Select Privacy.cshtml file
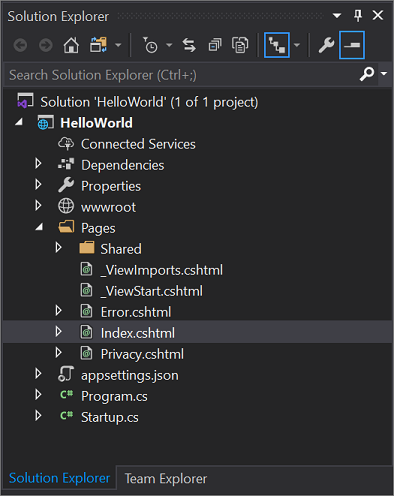The height and width of the screenshot is (496, 394). 142,355
